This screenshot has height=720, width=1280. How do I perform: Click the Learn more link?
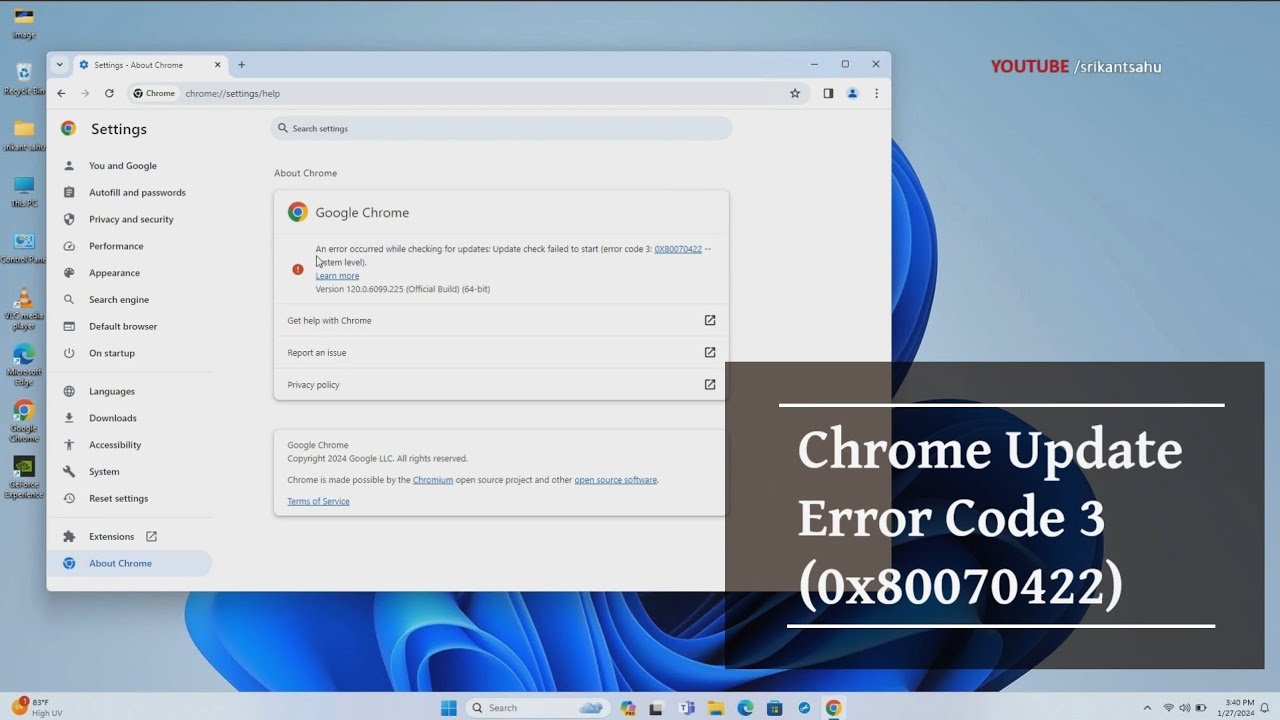click(337, 276)
